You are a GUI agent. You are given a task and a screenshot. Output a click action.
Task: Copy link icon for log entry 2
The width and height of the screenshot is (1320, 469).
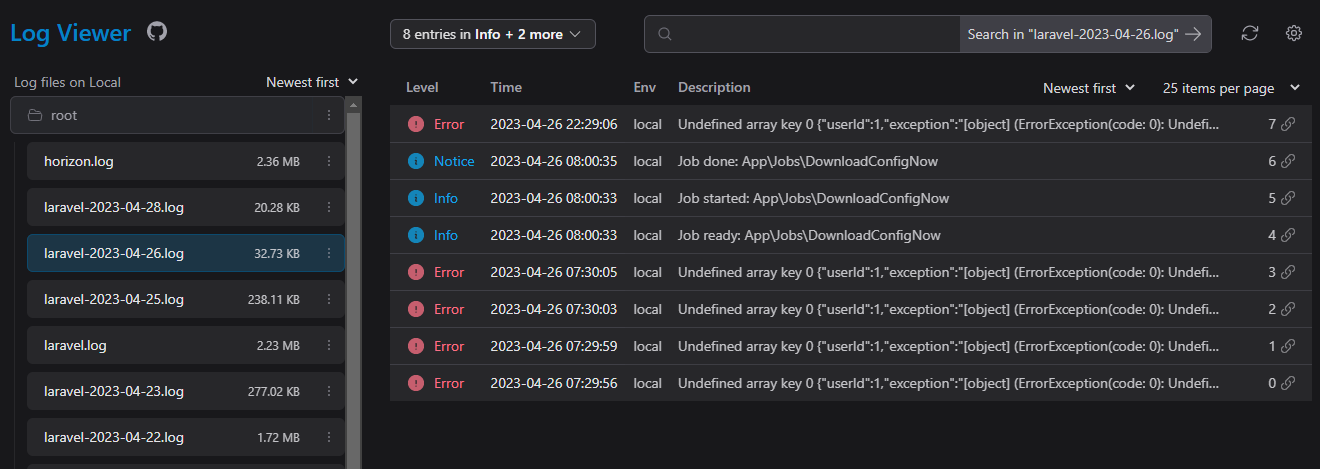click(x=1288, y=309)
